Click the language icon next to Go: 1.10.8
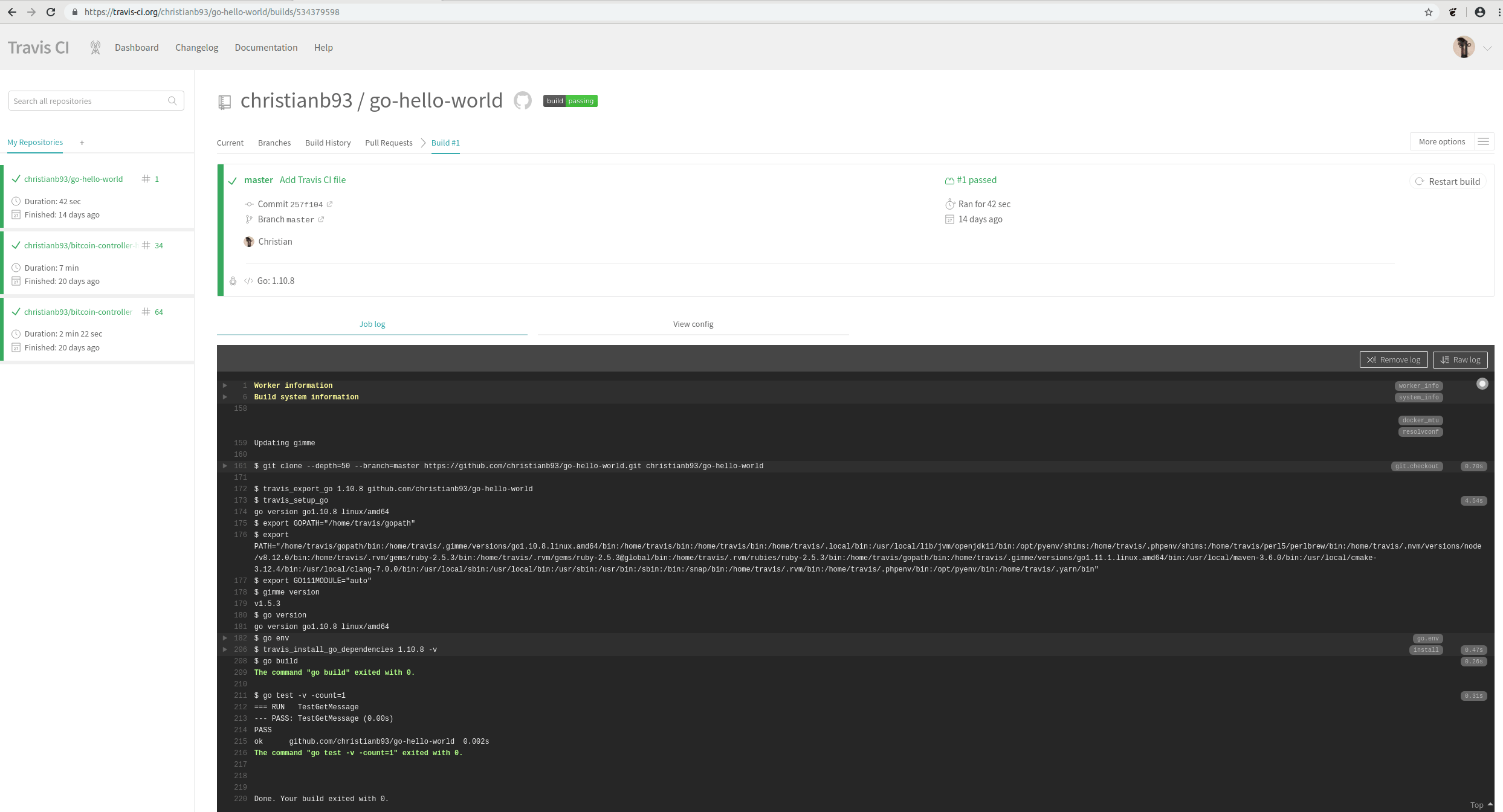This screenshot has width=1503, height=812. coord(248,280)
